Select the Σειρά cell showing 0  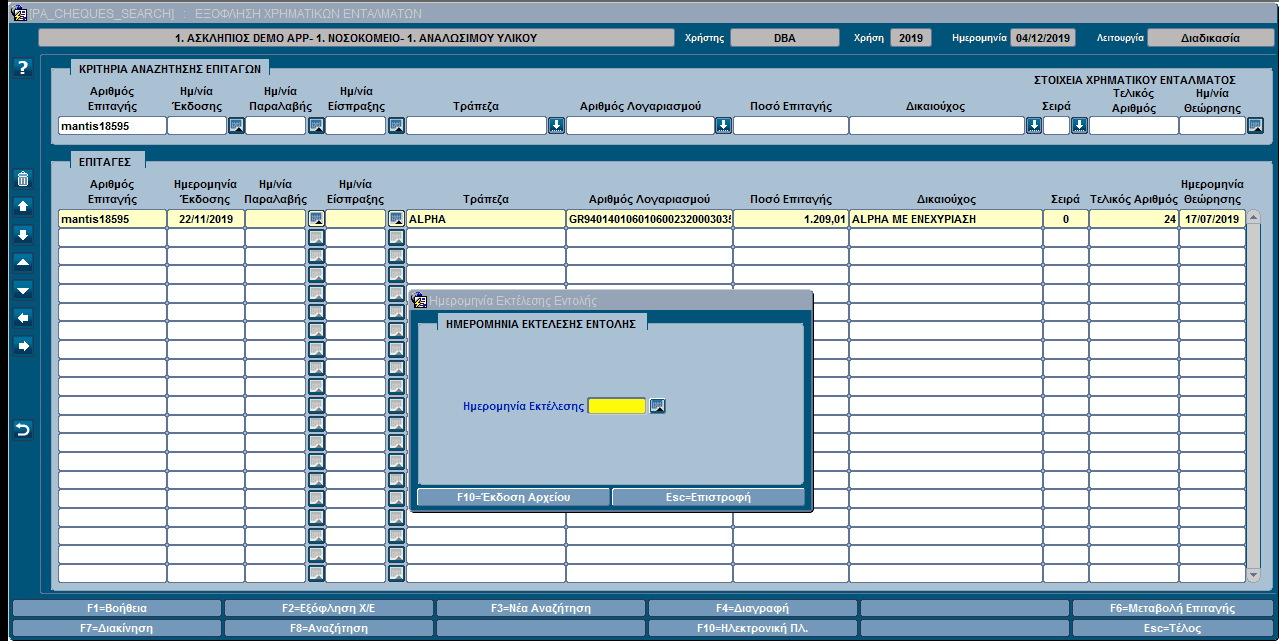1066,219
